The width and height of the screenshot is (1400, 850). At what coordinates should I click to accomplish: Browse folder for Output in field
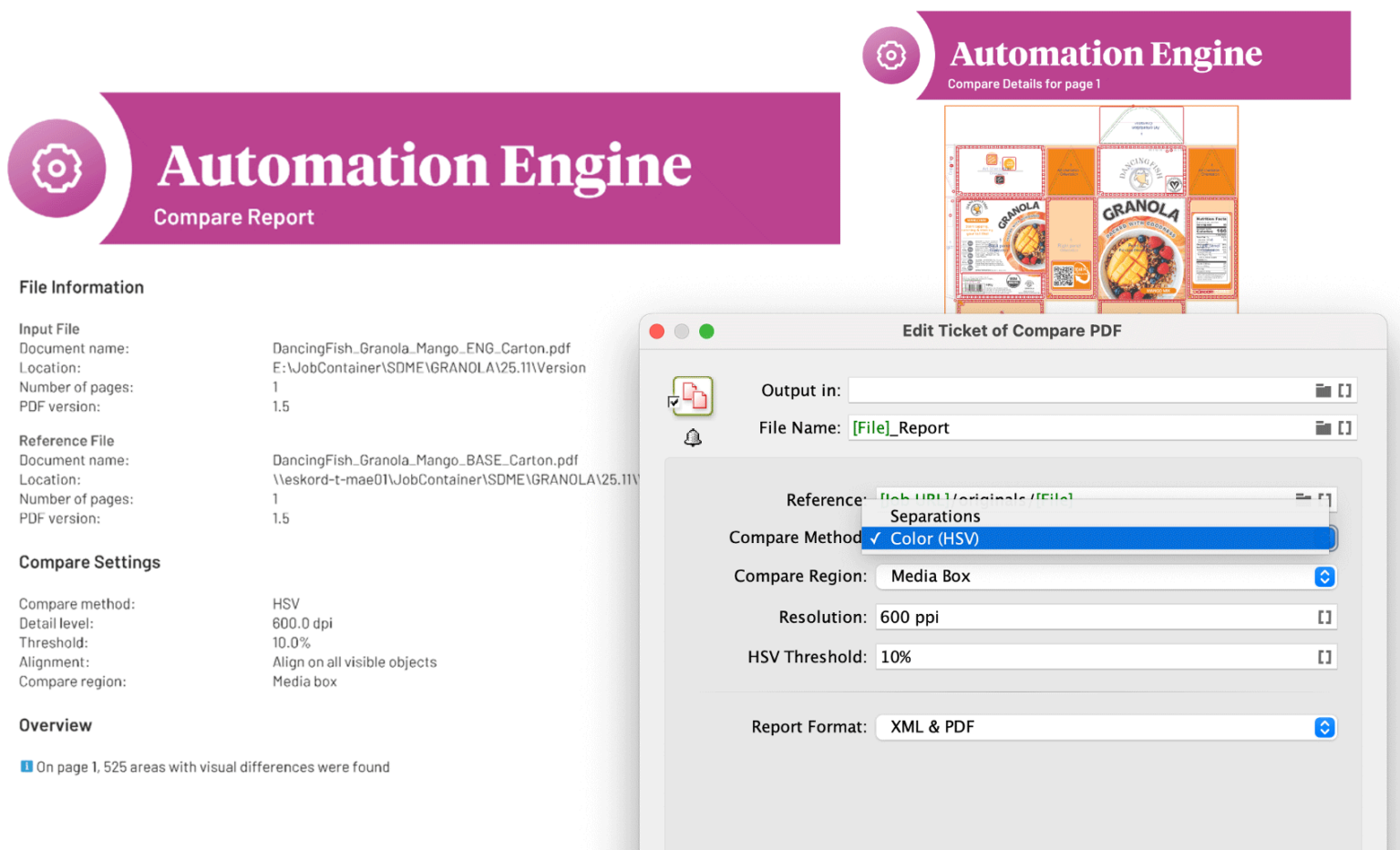click(x=1323, y=391)
